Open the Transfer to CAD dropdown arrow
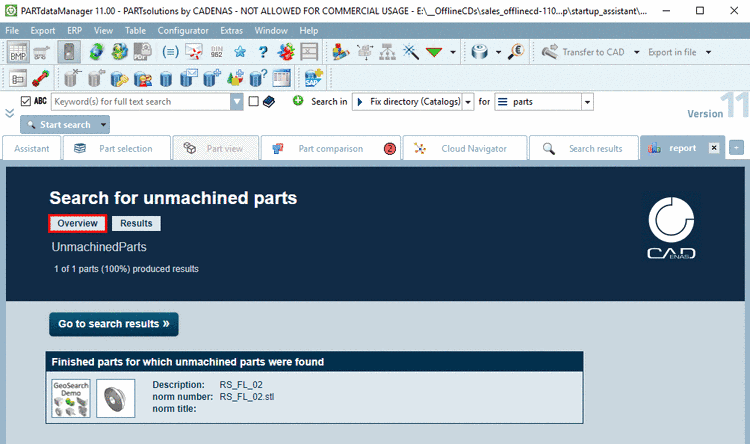The image size is (750, 444). point(637,52)
